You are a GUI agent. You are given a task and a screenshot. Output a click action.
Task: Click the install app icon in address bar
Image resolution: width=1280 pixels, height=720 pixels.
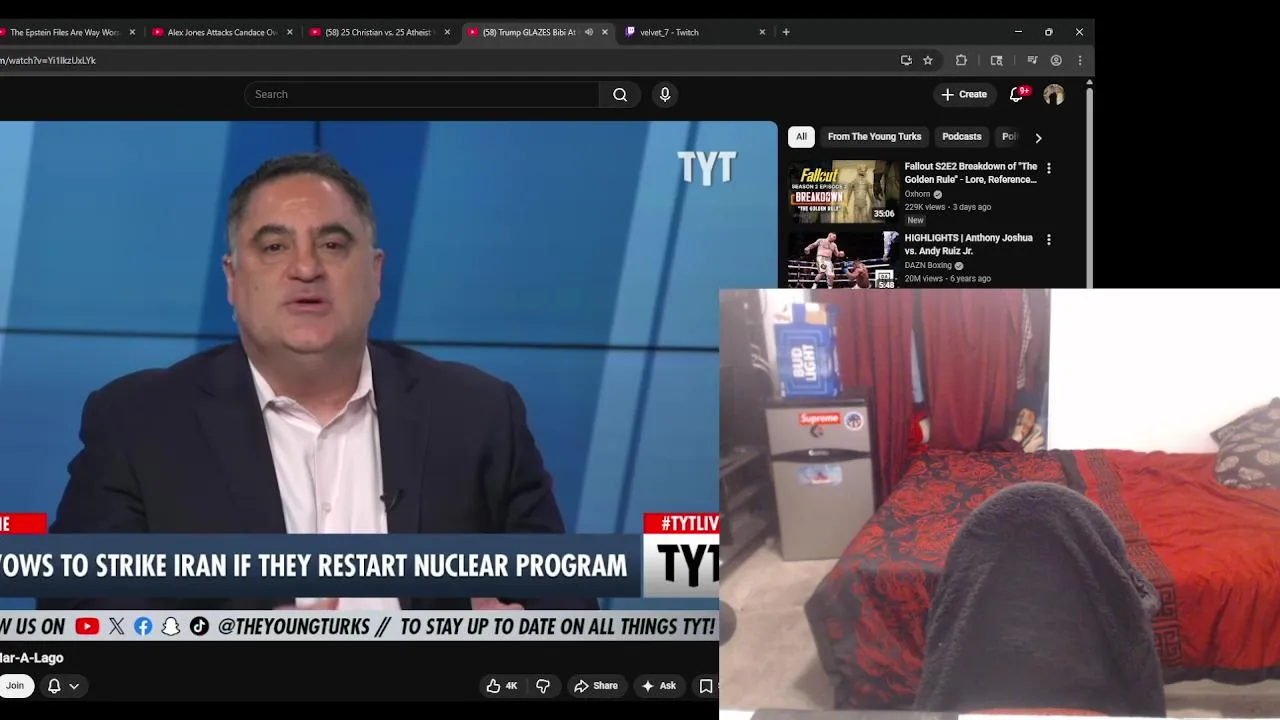[906, 60]
